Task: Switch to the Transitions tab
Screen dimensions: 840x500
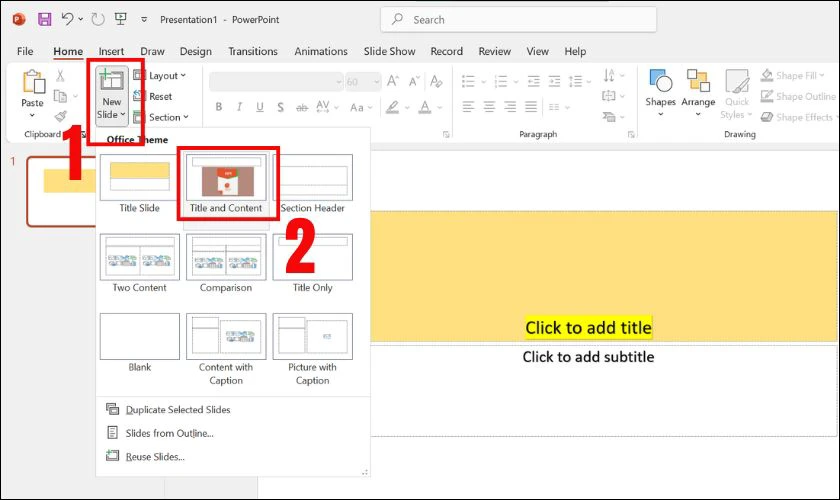Action: (x=253, y=51)
